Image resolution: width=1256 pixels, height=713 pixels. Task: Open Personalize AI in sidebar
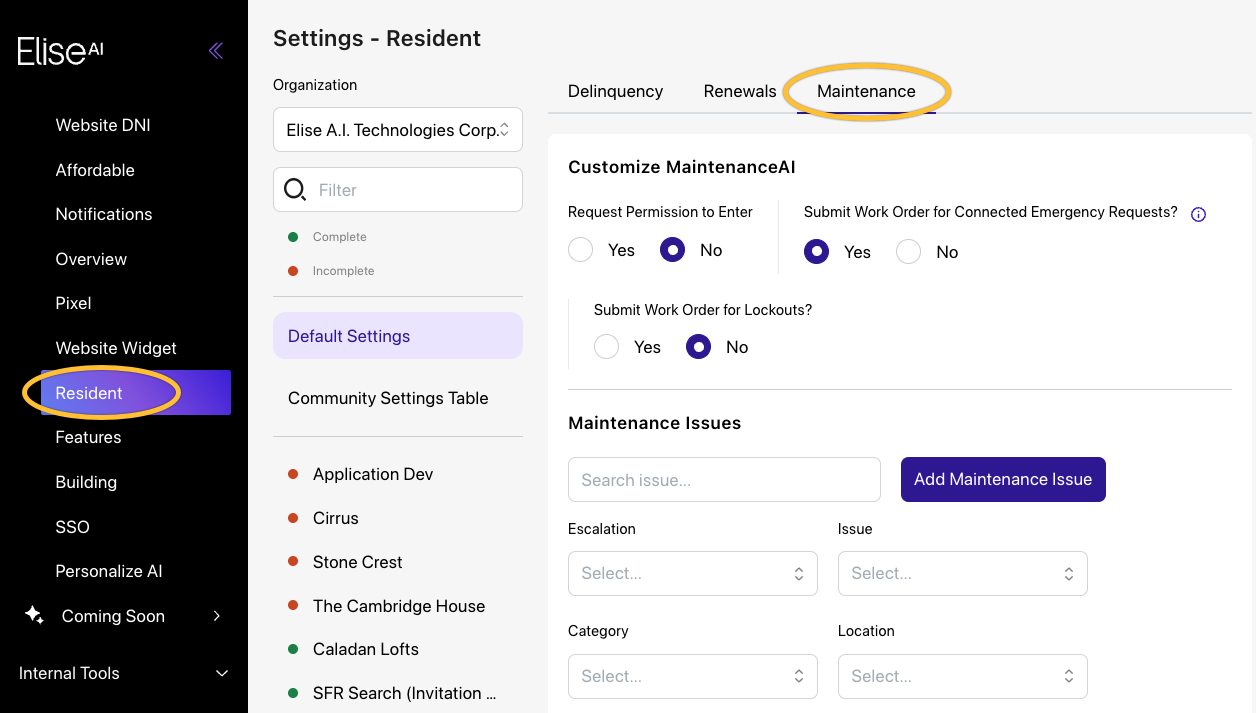[109, 571]
